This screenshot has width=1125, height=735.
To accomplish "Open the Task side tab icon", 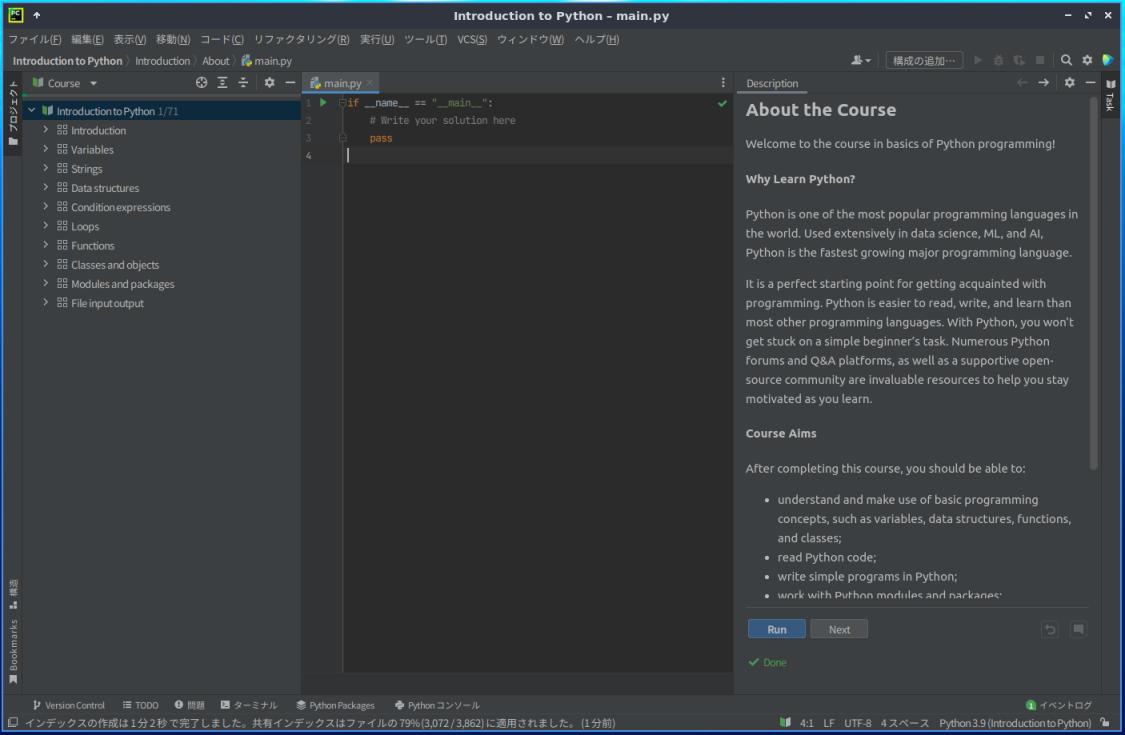I will pos(1110,95).
